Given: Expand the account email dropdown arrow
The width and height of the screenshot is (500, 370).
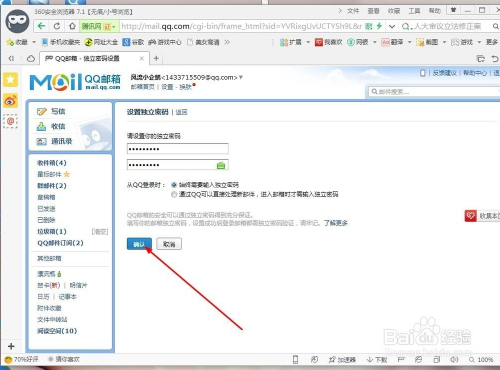Looking at the screenshot, I should pos(241,77).
